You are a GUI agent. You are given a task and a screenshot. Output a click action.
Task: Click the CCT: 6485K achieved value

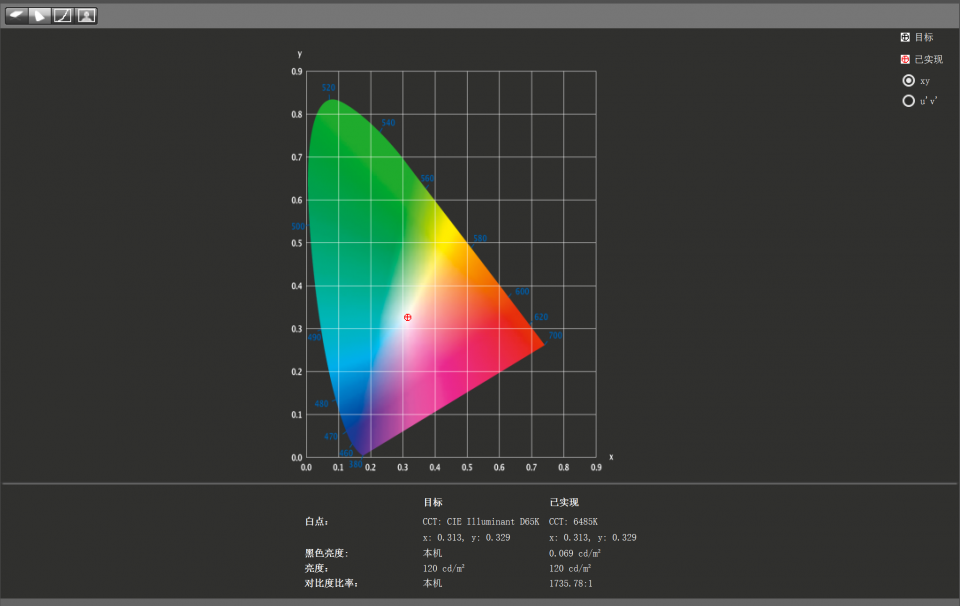pos(573,521)
